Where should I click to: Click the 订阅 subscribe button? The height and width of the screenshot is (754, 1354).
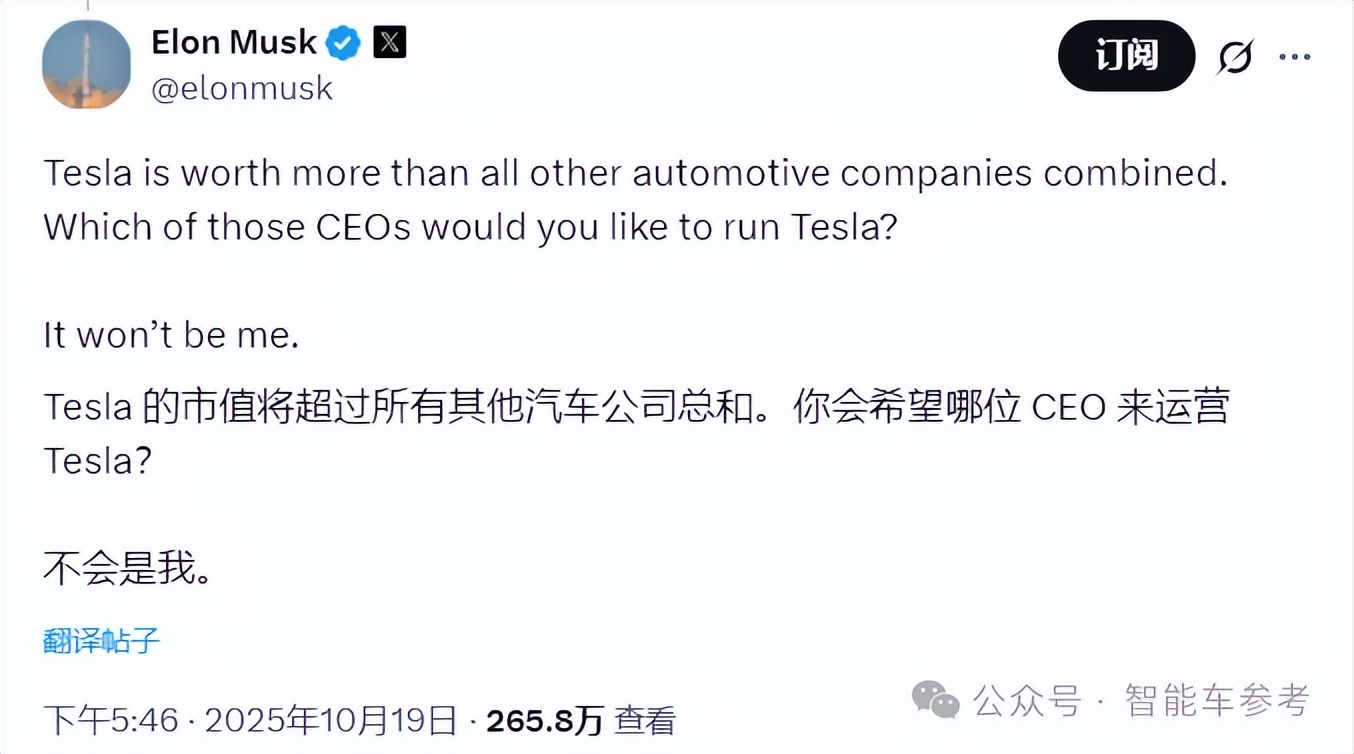tap(1126, 56)
